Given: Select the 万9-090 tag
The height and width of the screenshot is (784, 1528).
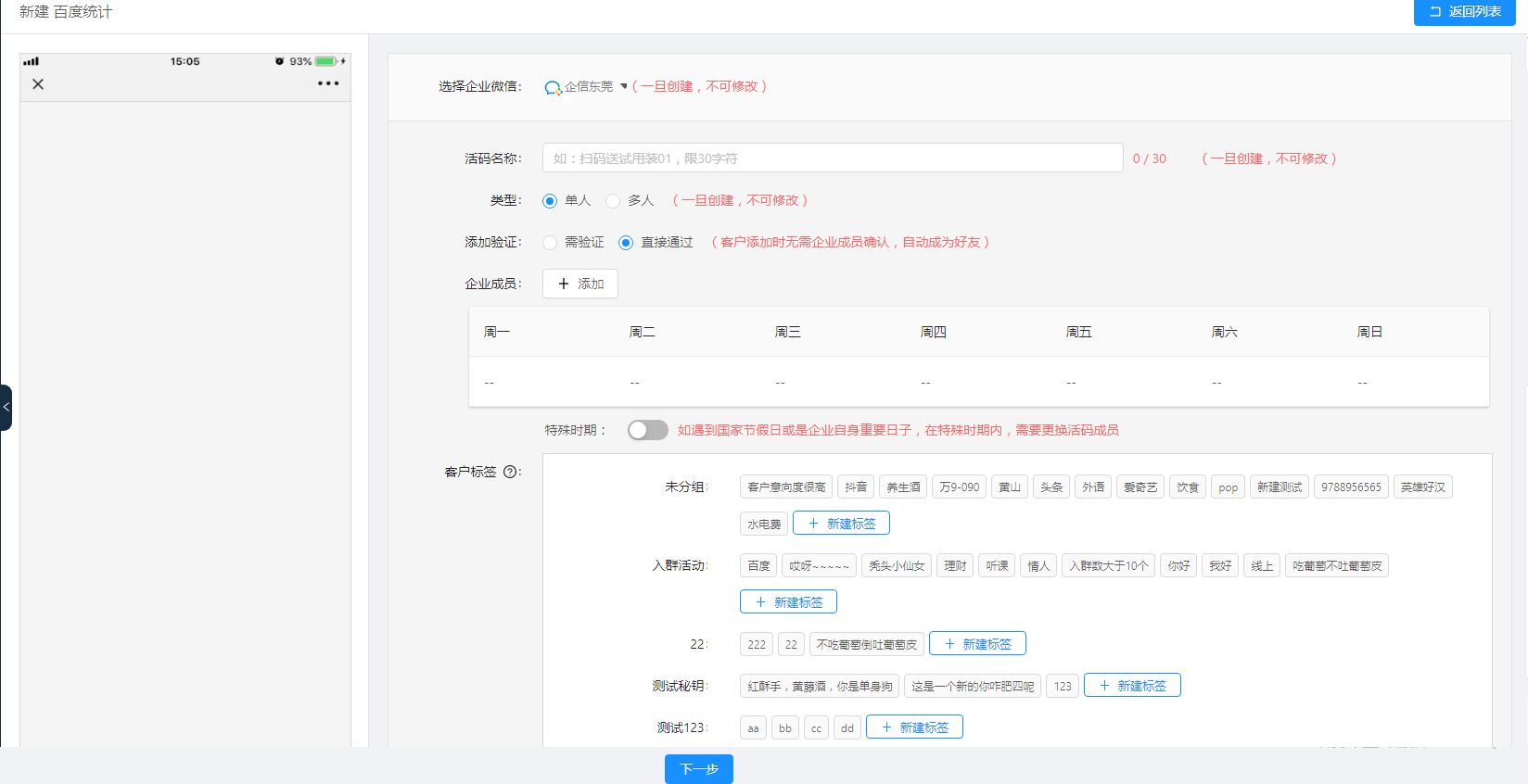Looking at the screenshot, I should coord(959,487).
